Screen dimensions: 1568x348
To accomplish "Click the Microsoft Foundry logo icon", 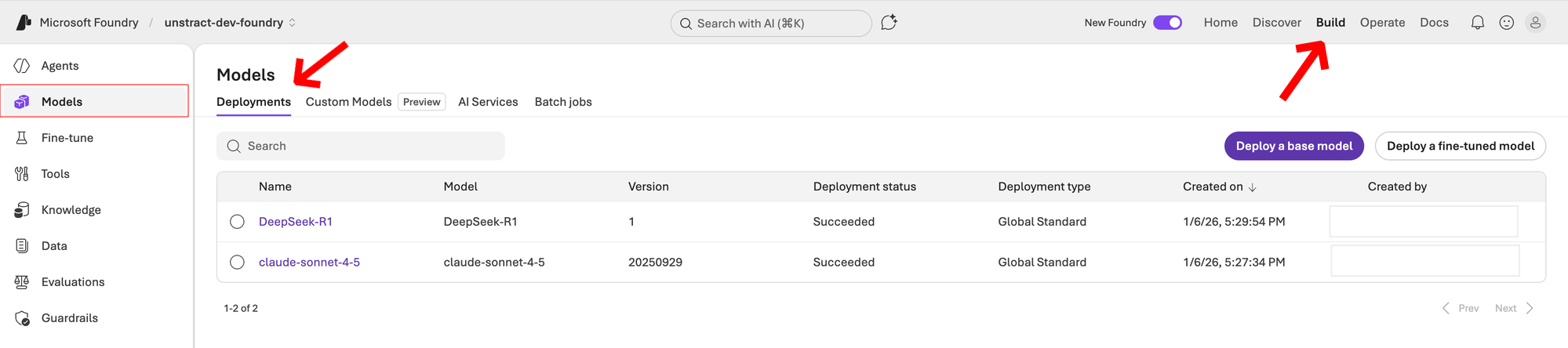I will [x=24, y=23].
